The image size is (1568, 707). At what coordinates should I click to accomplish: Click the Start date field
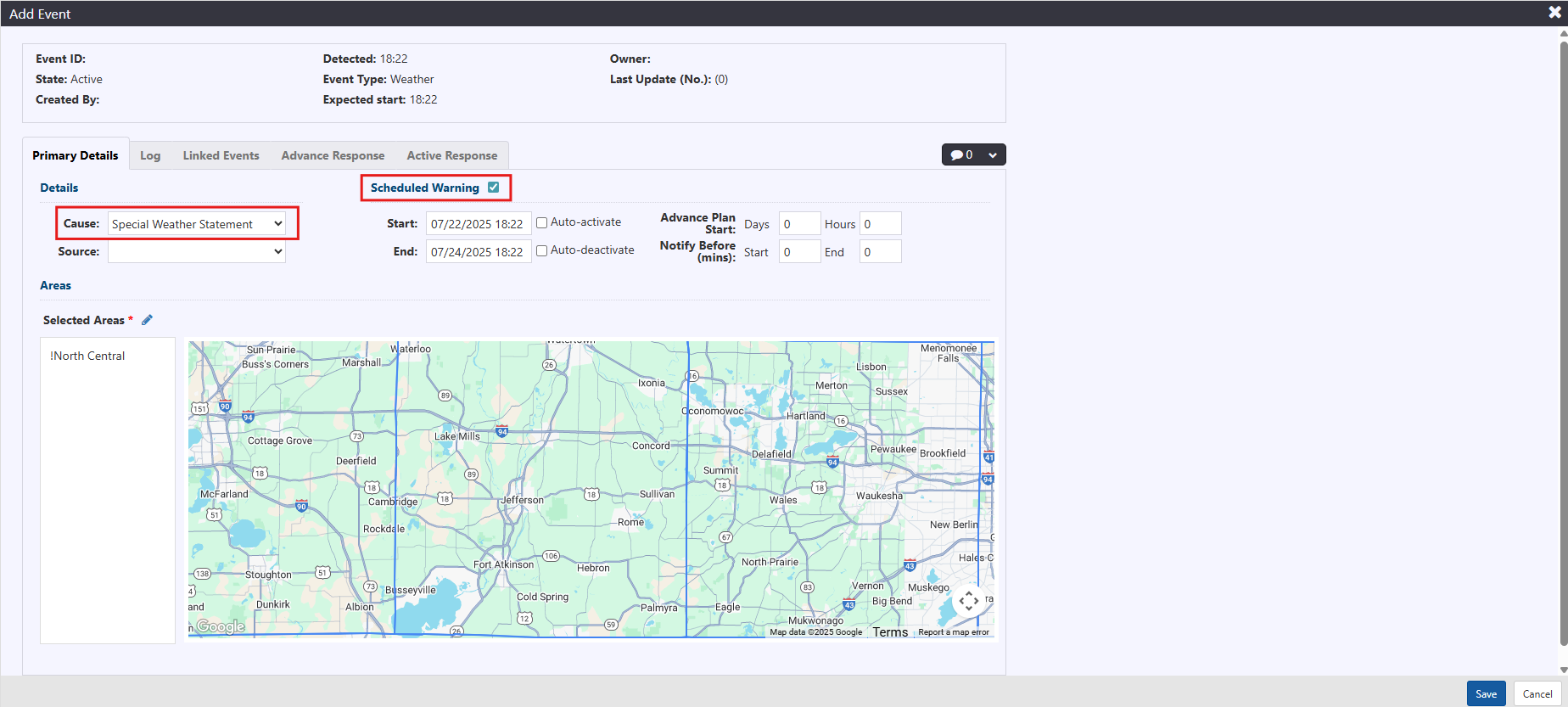[478, 224]
